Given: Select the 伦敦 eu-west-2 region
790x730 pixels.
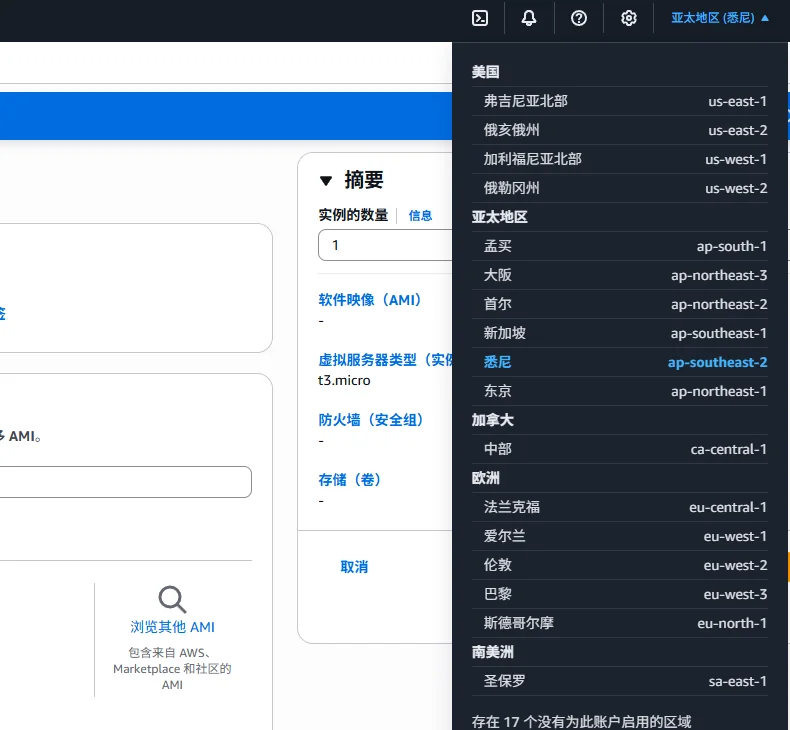Looking at the screenshot, I should pos(625,565).
